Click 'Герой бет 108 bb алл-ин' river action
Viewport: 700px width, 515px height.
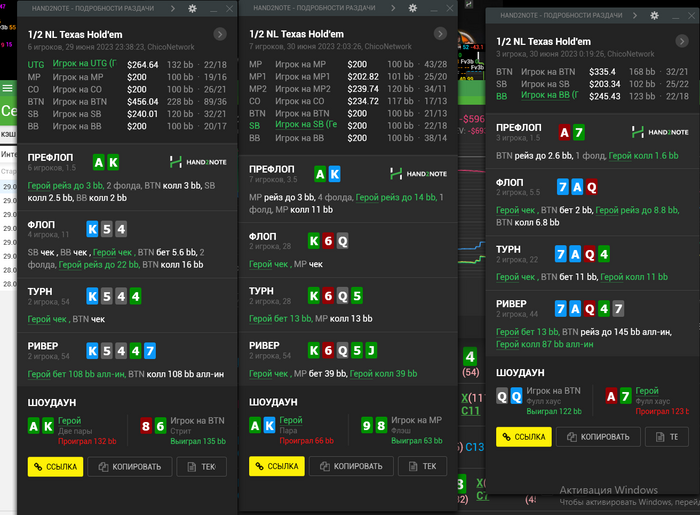click(x=76, y=374)
